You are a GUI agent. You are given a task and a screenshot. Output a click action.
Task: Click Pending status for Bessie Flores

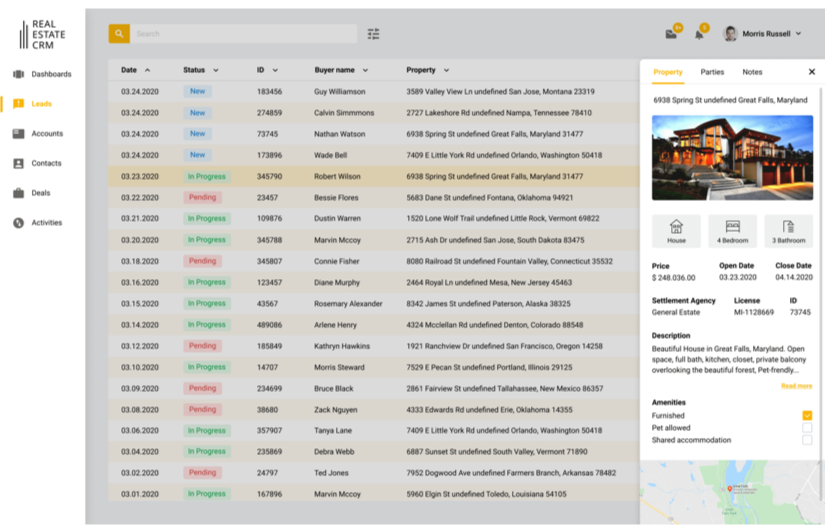pos(202,197)
